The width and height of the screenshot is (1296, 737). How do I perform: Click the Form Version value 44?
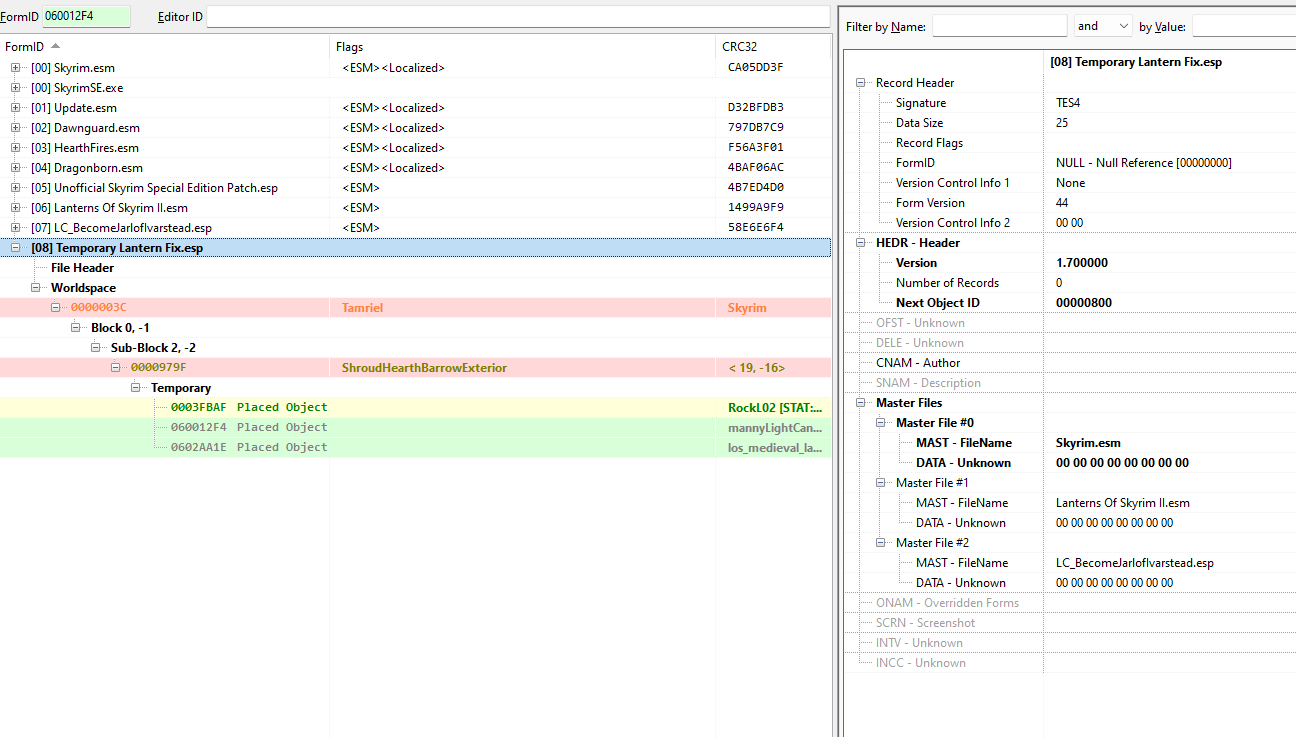coord(1062,203)
